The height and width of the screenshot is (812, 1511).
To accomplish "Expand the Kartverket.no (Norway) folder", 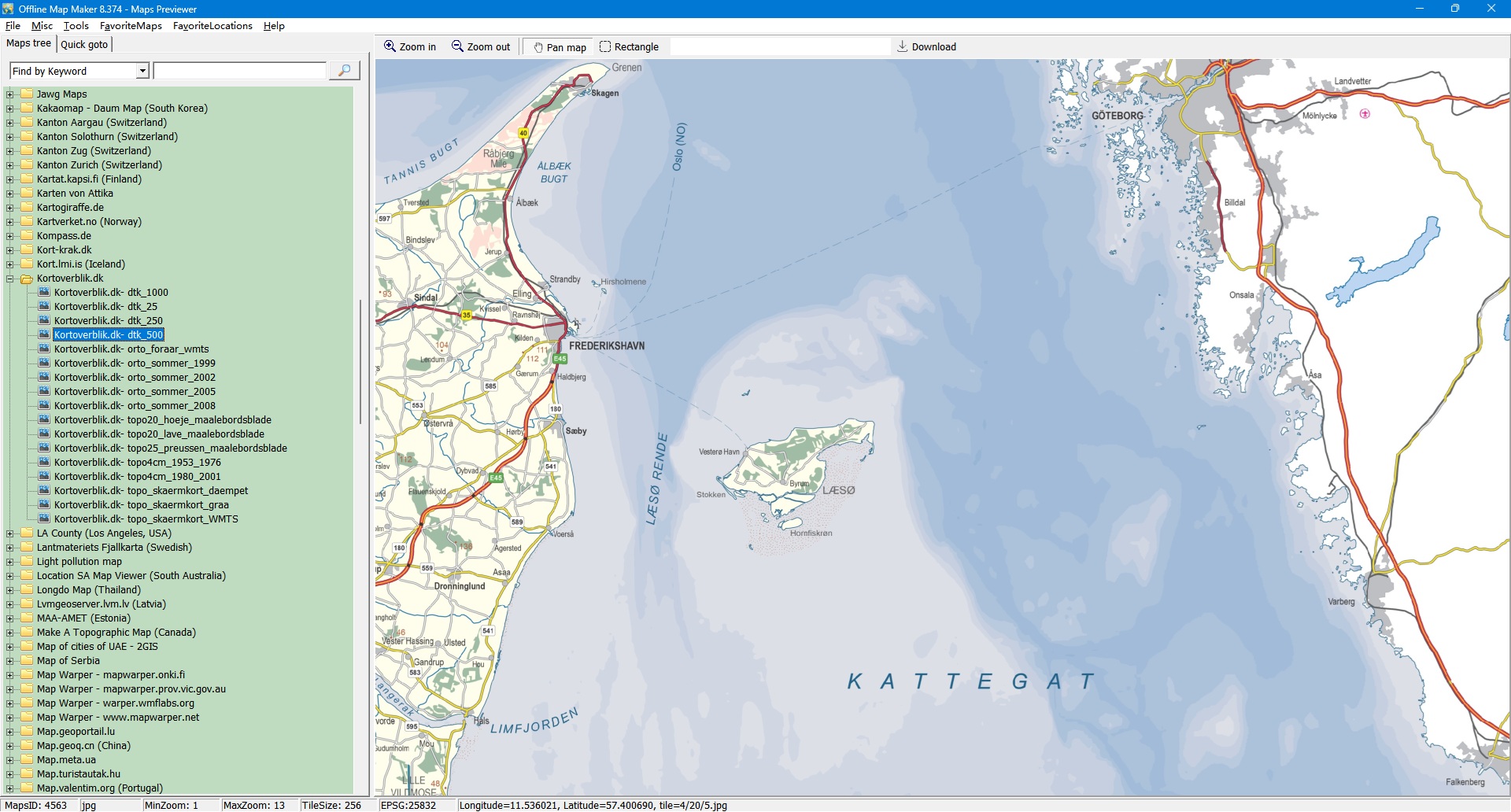I will [x=10, y=222].
